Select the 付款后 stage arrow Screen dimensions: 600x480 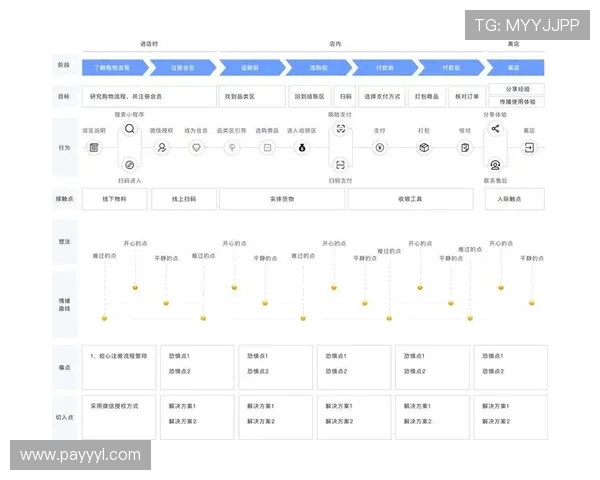pyautogui.click(x=452, y=67)
